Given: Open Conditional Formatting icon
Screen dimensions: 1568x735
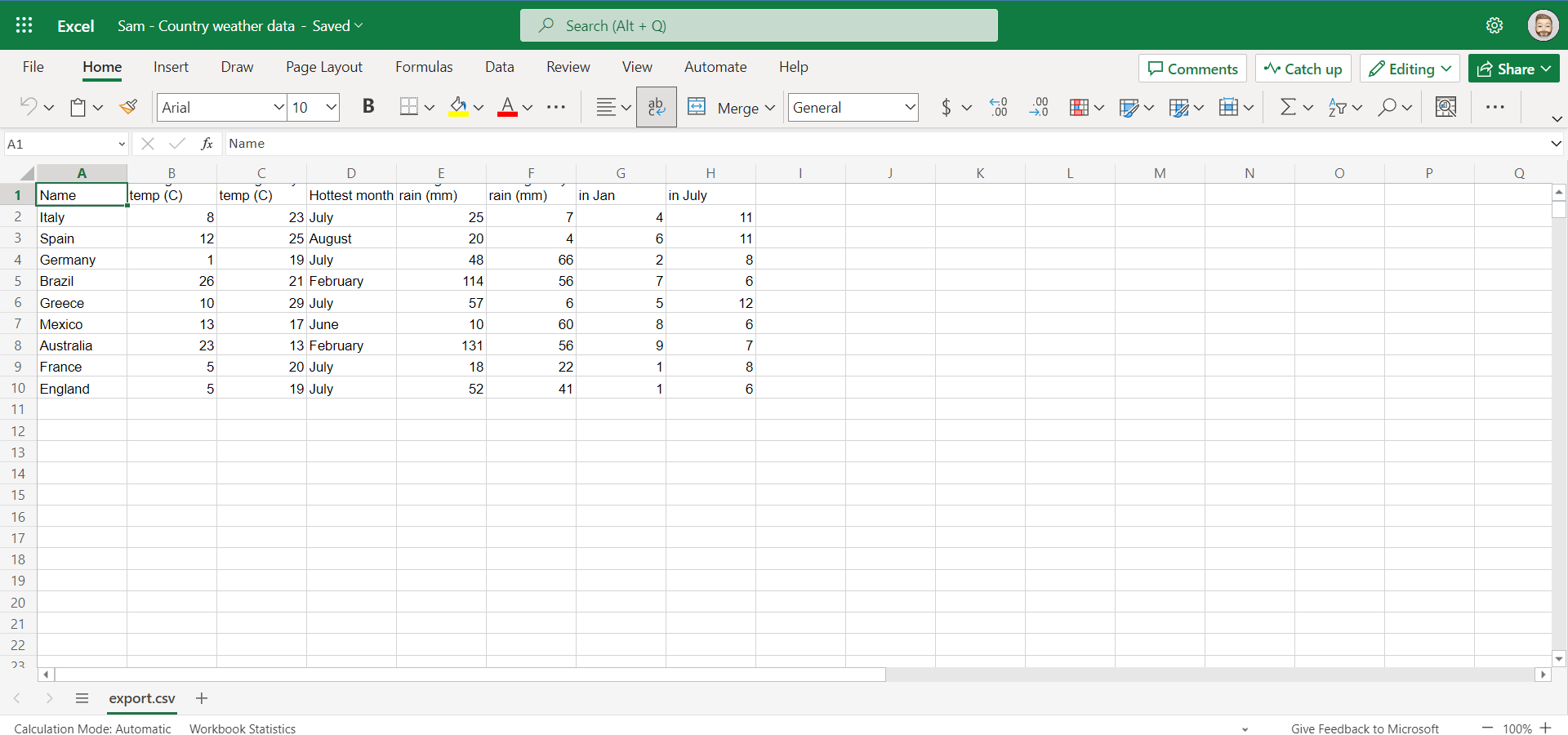Looking at the screenshot, I should (1079, 107).
